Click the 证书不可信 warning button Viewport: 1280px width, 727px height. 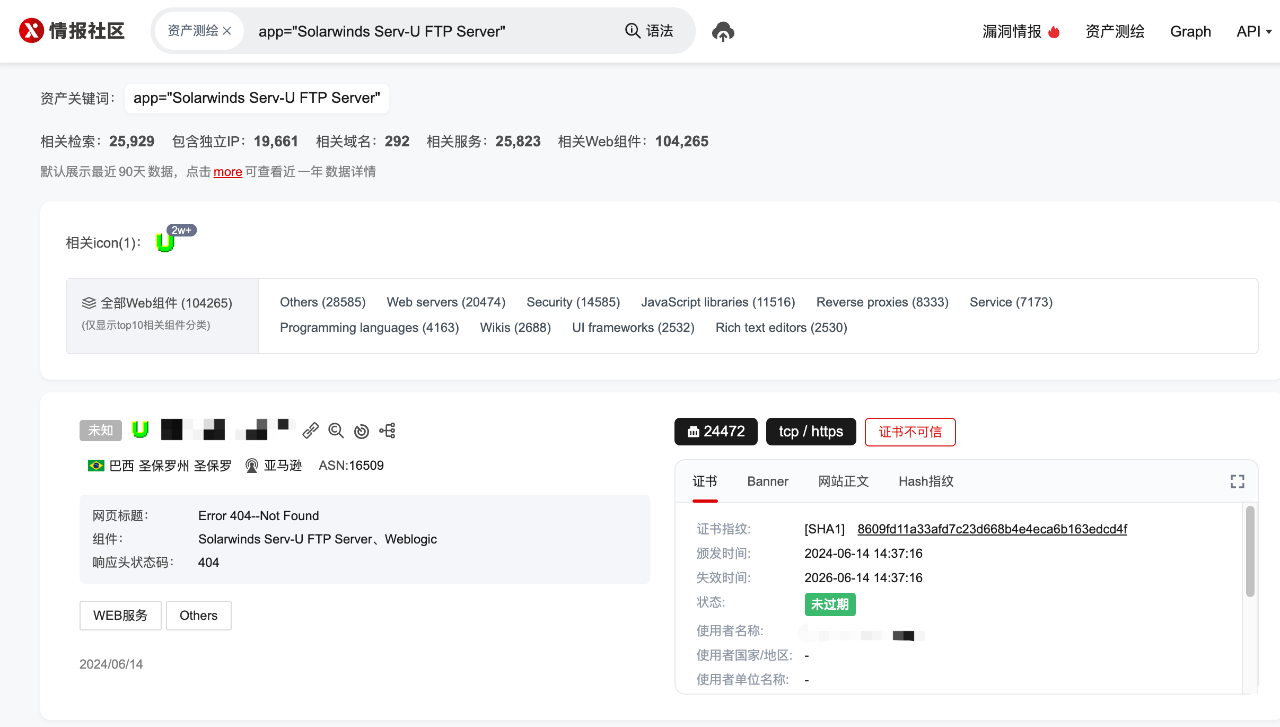click(910, 431)
